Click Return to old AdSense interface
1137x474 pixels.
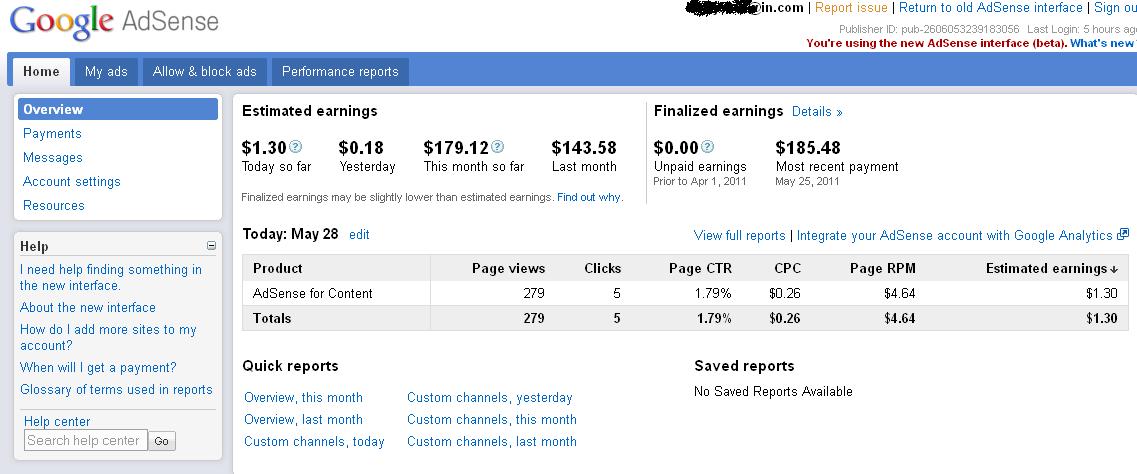pyautogui.click(x=991, y=8)
